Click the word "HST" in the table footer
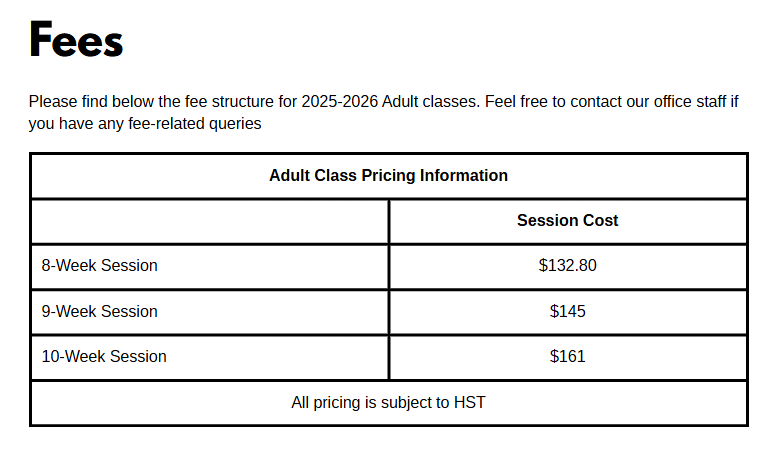This screenshot has height=462, width=771. click(470, 403)
